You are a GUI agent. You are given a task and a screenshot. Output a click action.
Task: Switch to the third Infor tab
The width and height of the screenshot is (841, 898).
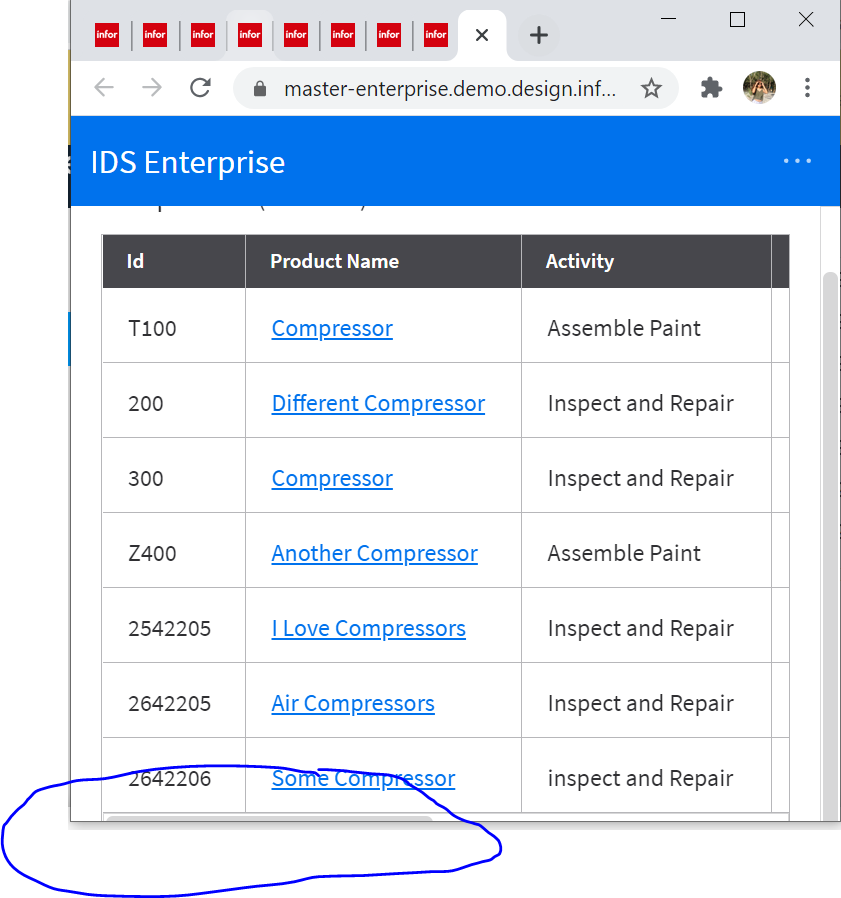point(203,35)
